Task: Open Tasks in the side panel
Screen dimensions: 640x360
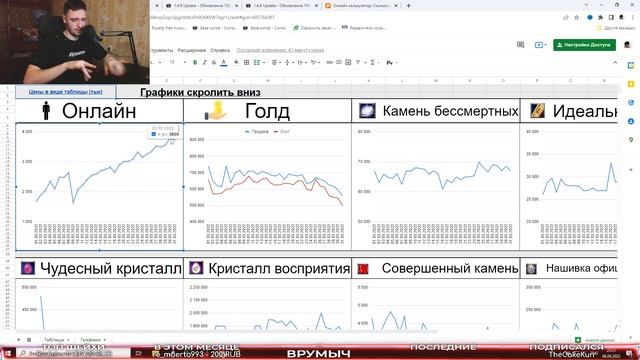Action: pos(631,103)
